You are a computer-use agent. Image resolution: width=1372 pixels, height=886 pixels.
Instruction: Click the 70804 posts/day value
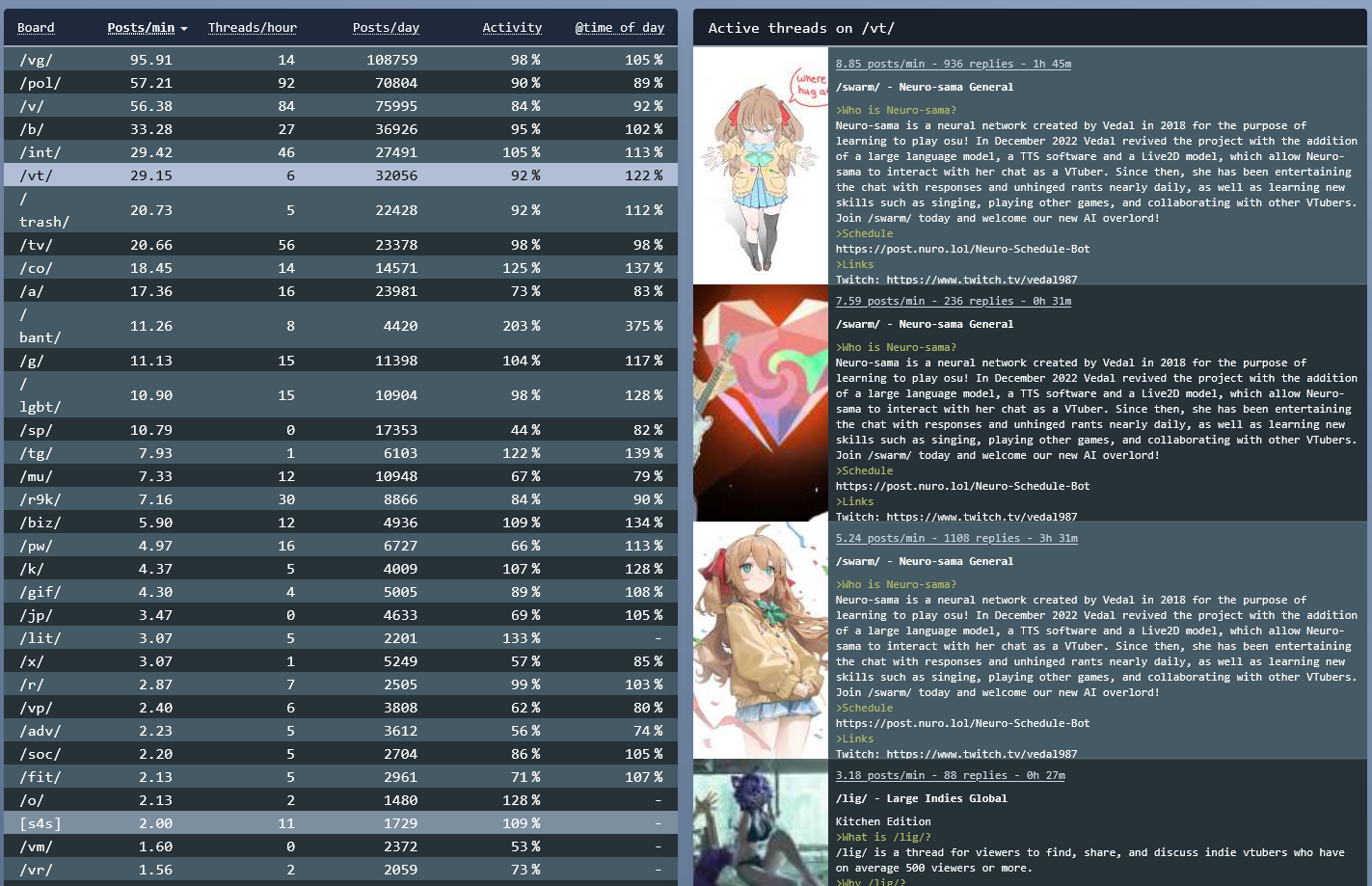pyautogui.click(x=396, y=83)
